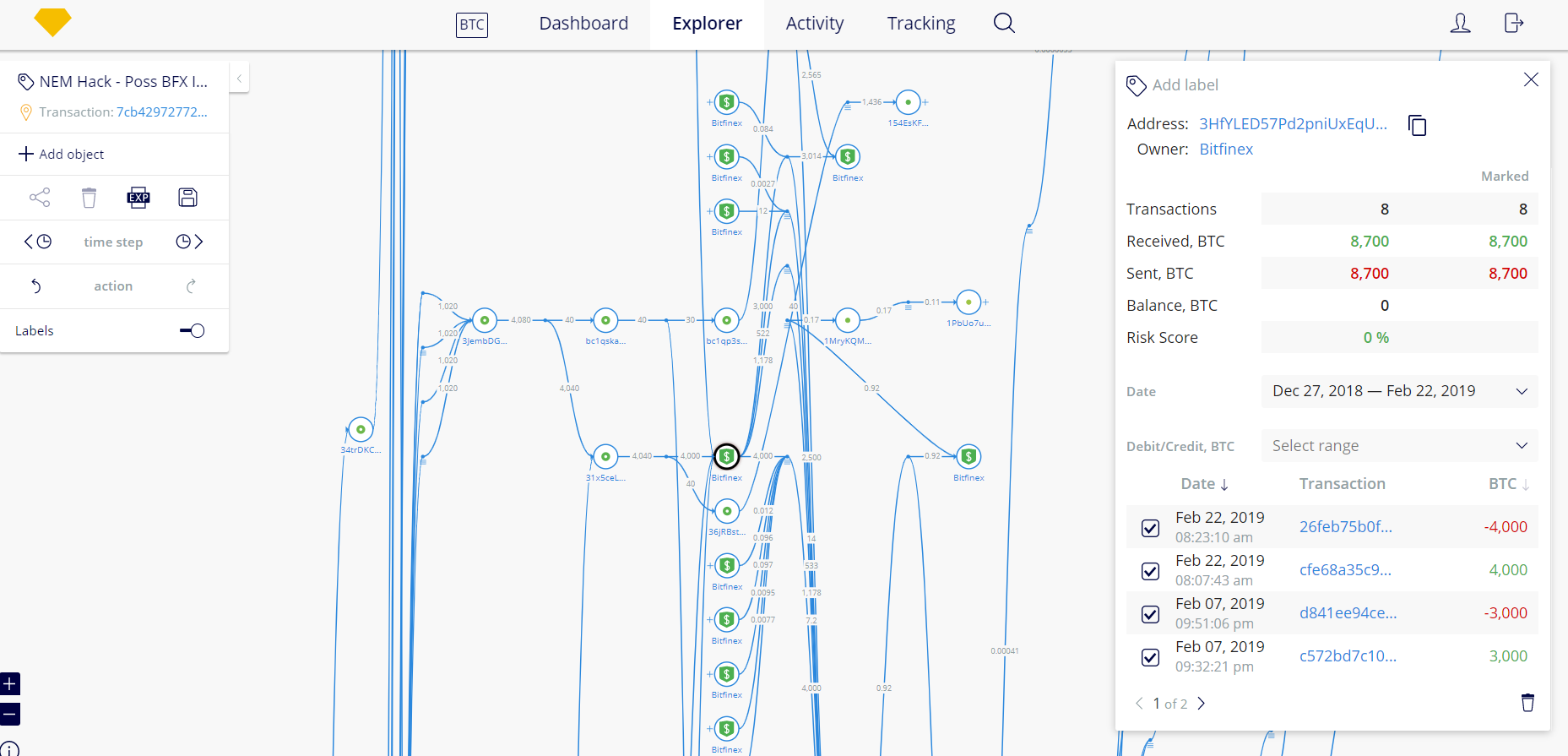Open the Transaction 7cb42972772... link
1568x756 pixels.
click(161, 112)
